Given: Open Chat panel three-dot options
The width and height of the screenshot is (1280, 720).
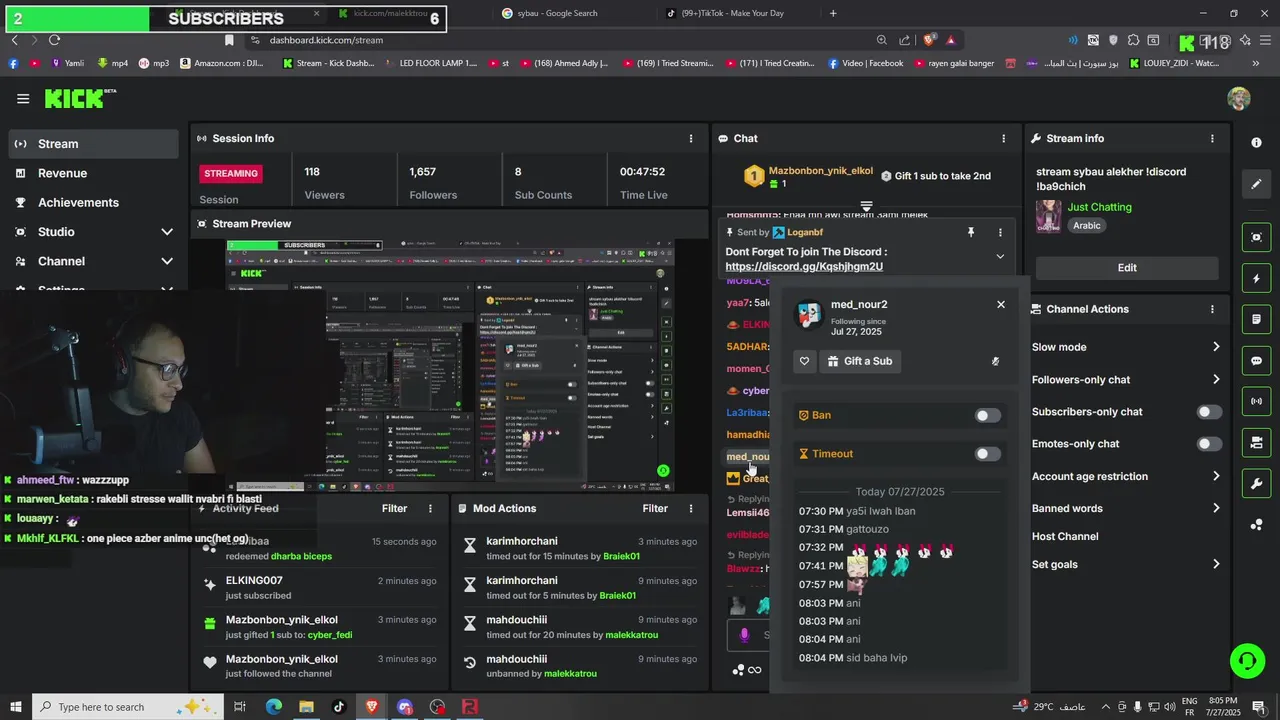Looking at the screenshot, I should pyautogui.click(x=1003, y=138).
